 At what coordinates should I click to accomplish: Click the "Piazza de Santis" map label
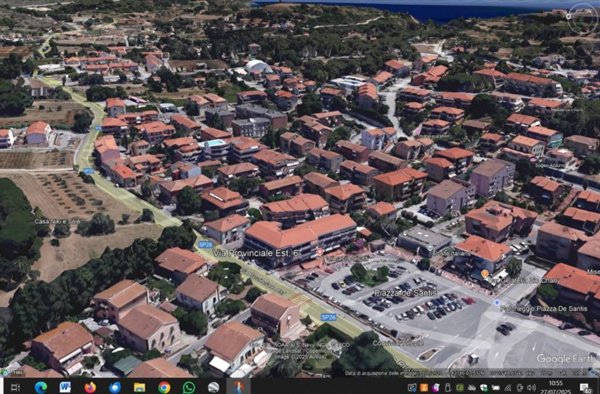[406, 293]
